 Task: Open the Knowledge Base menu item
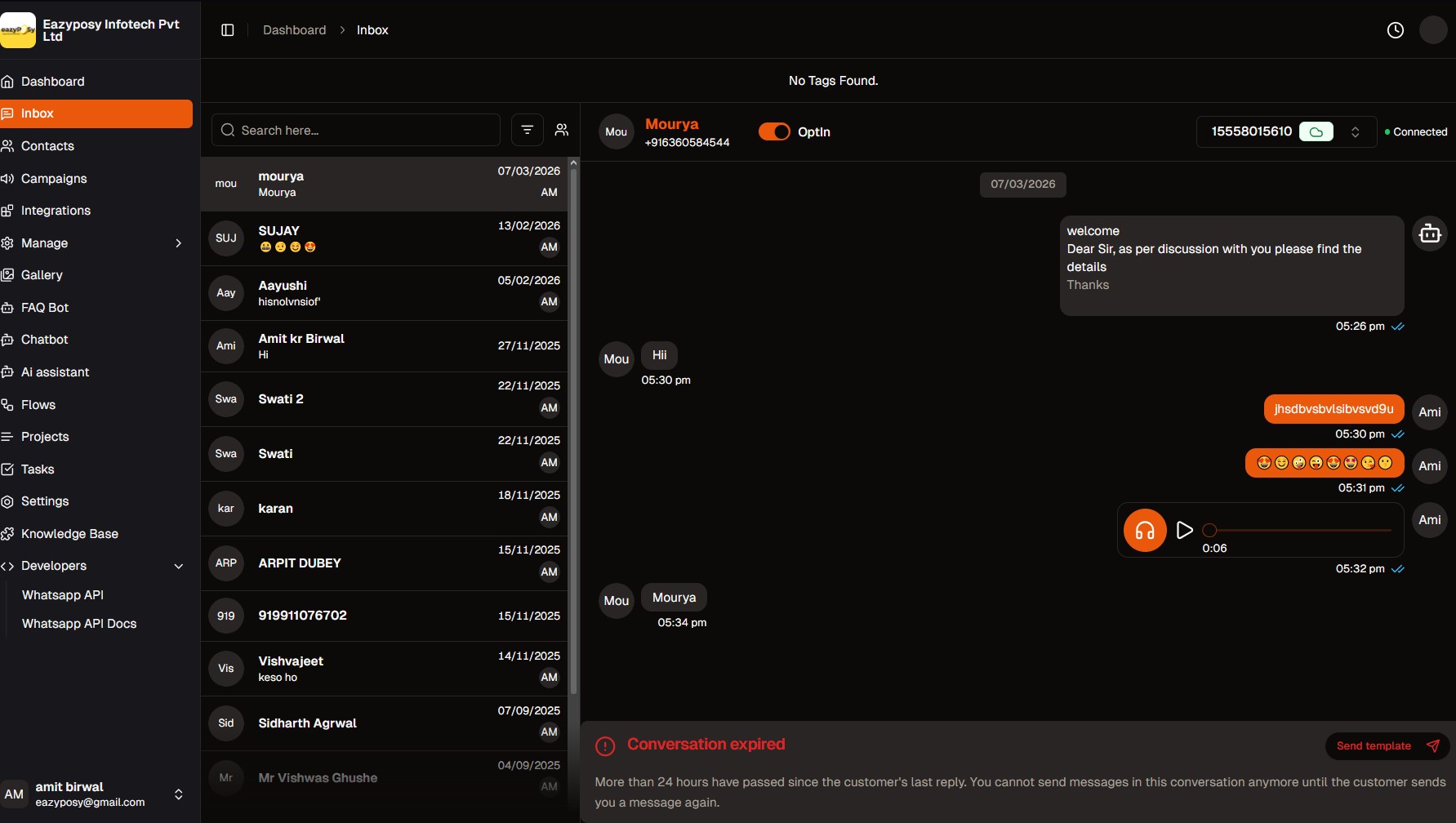(69, 534)
